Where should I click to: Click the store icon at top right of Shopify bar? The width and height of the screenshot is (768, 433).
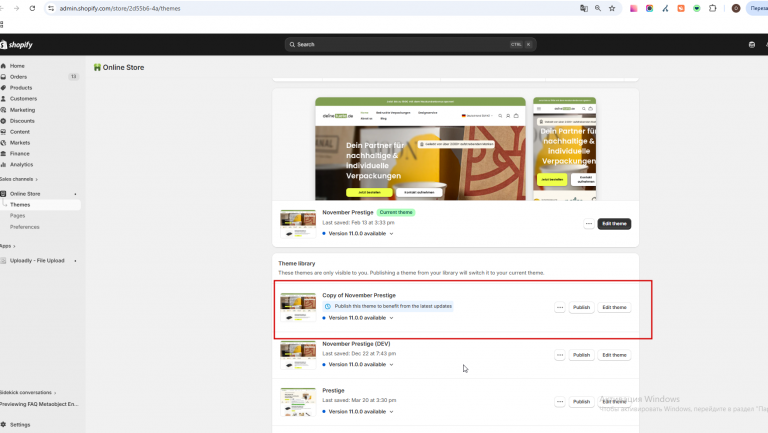pyautogui.click(x=752, y=45)
